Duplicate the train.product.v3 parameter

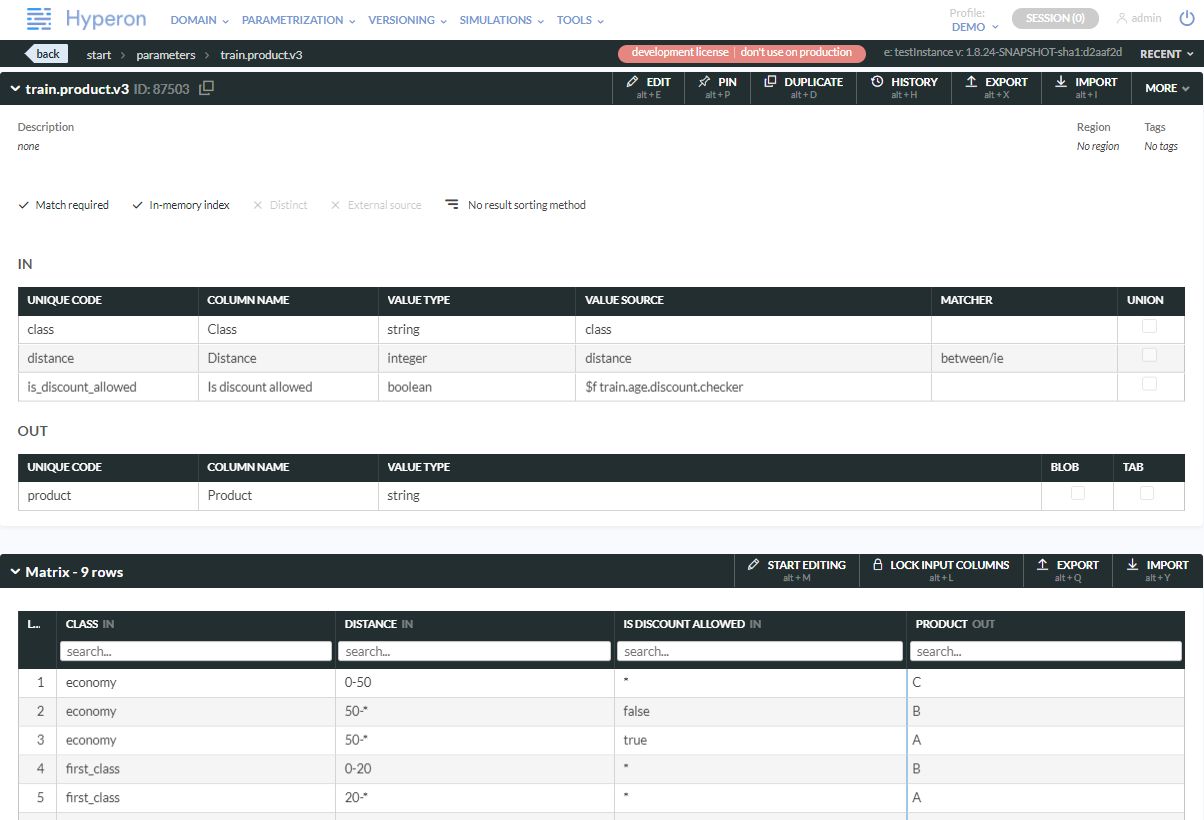[803, 88]
